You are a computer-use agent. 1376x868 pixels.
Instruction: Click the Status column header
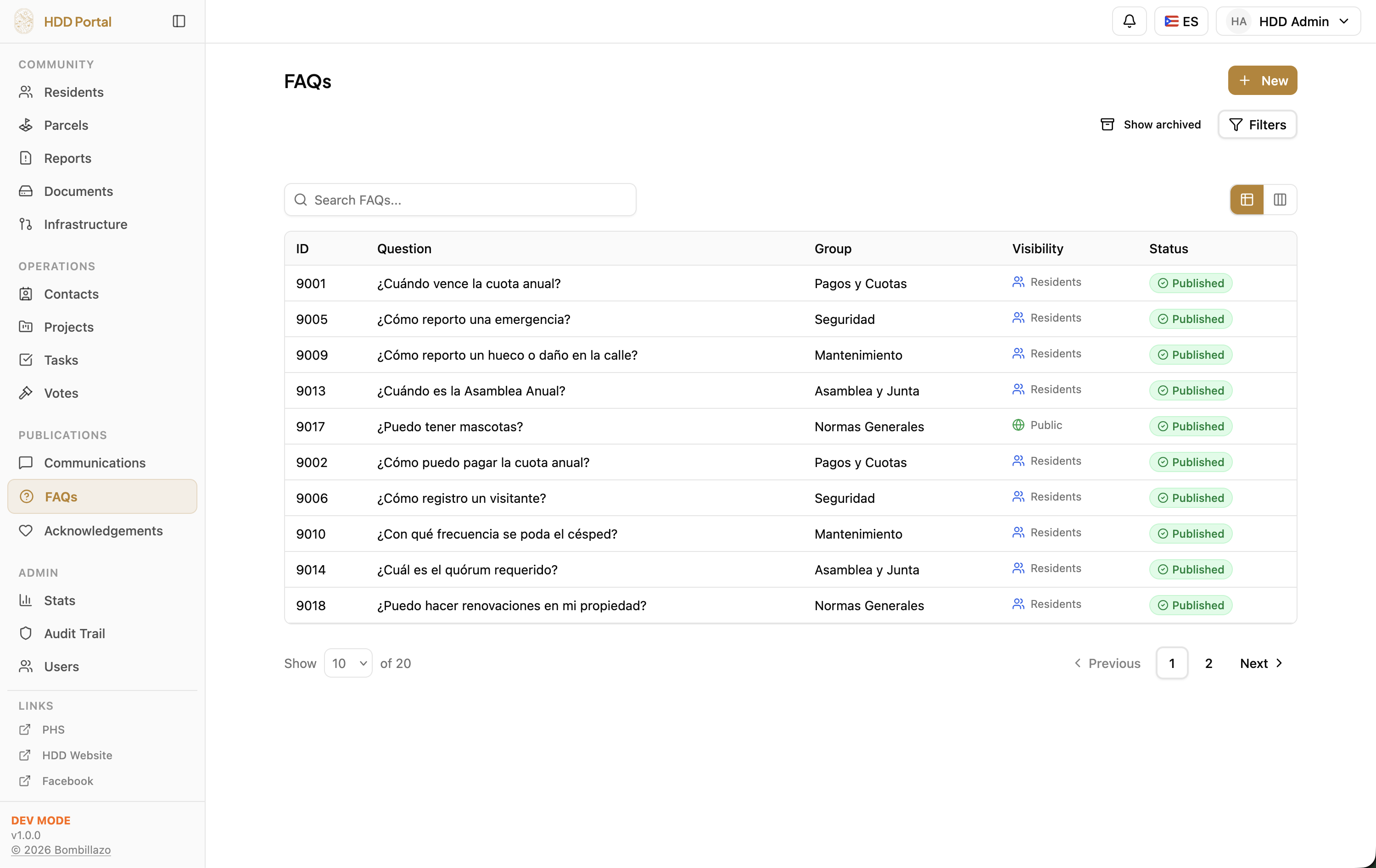[x=1169, y=248]
